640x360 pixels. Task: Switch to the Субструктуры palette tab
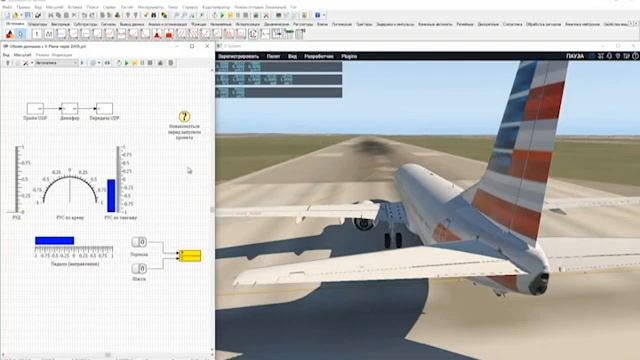point(85,24)
